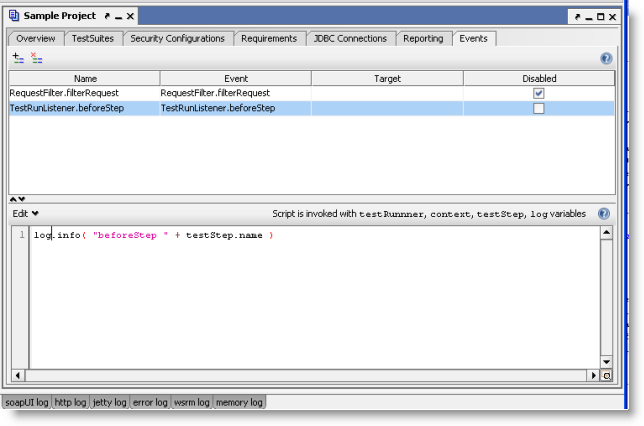
Task: Check Disabled for TestRunListener.beforeStep
Action: pos(538,108)
